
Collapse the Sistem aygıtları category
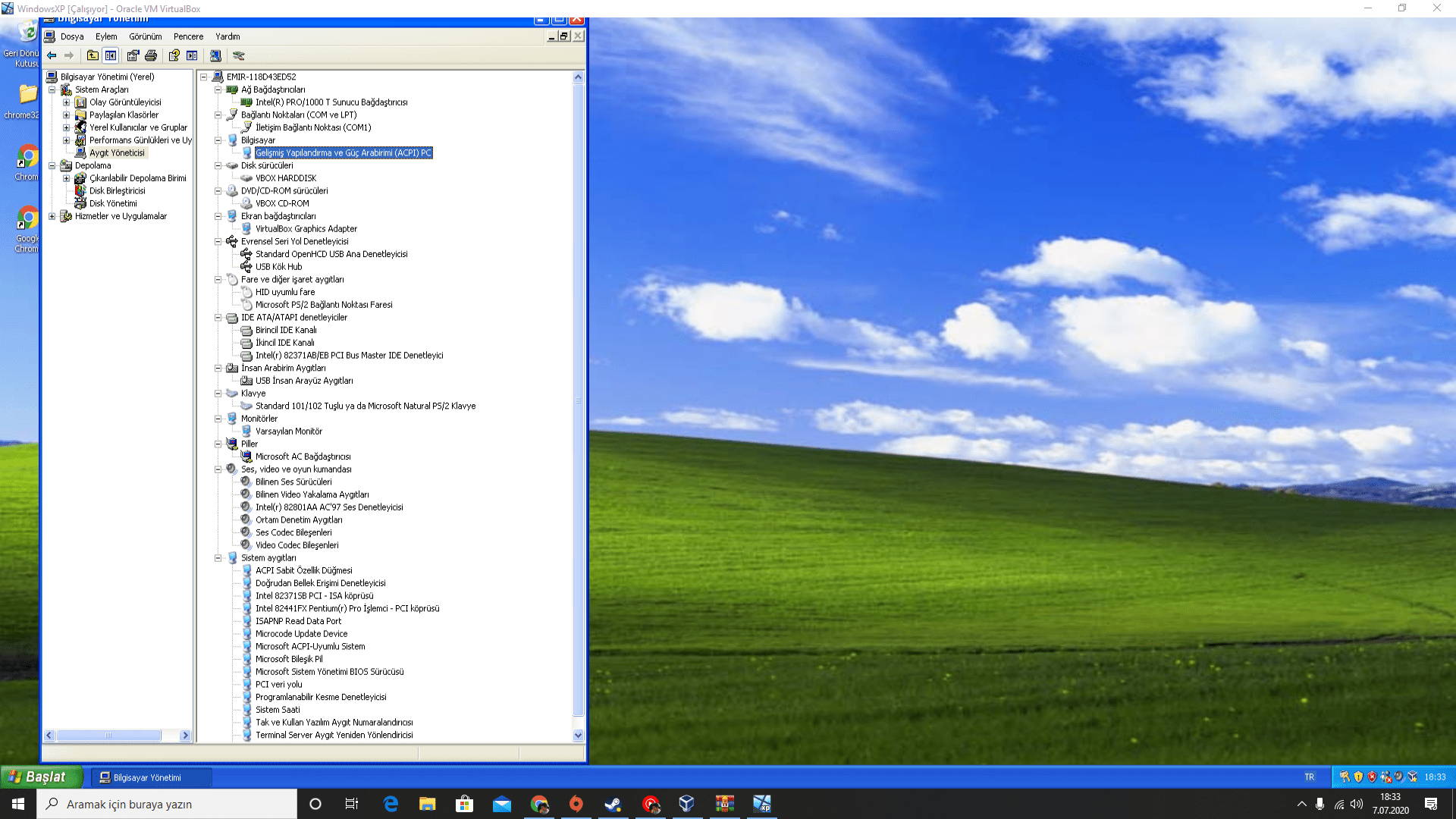point(218,558)
